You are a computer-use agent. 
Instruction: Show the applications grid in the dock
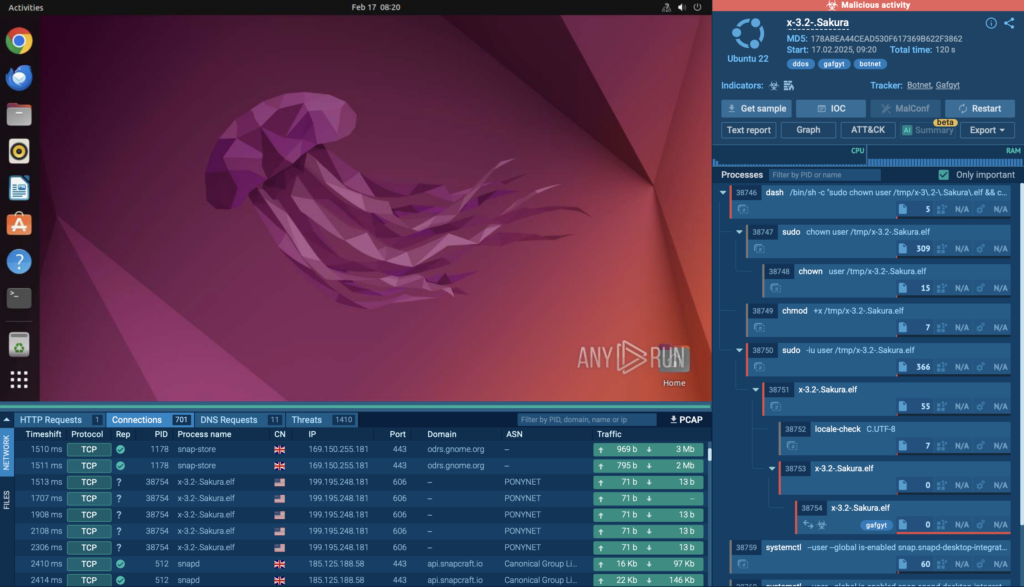(19, 379)
